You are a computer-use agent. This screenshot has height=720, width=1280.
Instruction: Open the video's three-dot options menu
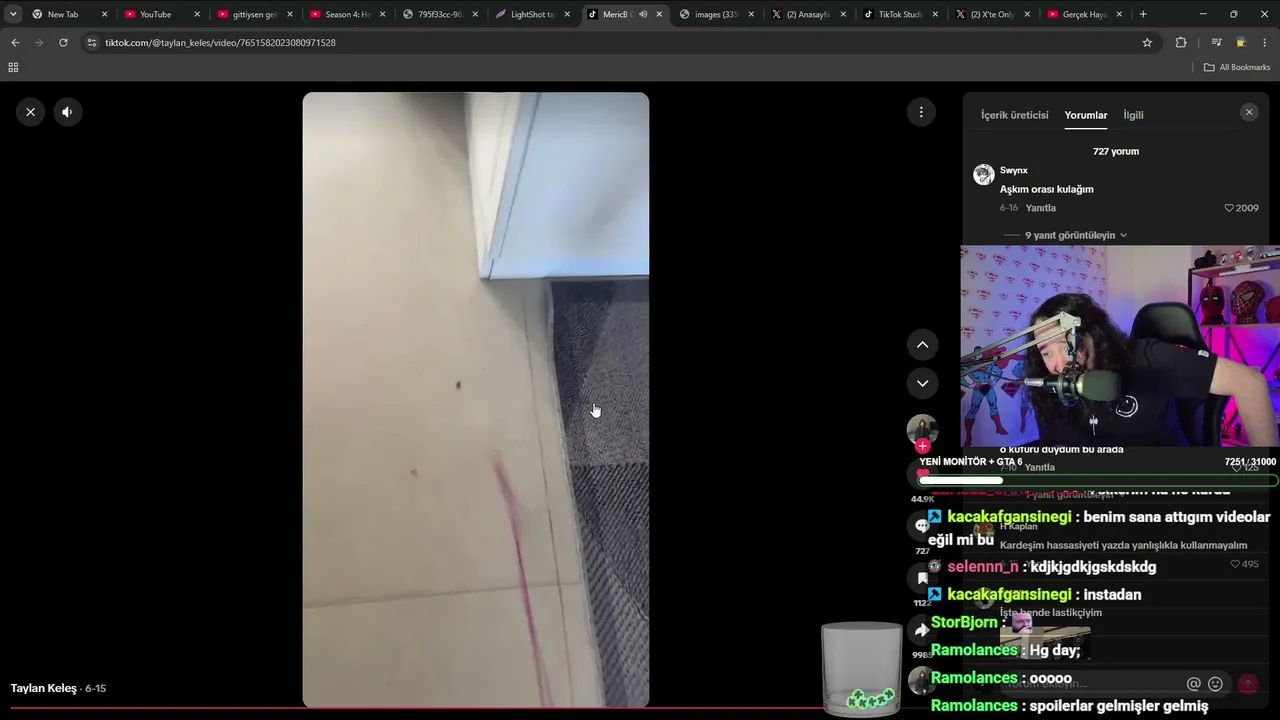(921, 112)
